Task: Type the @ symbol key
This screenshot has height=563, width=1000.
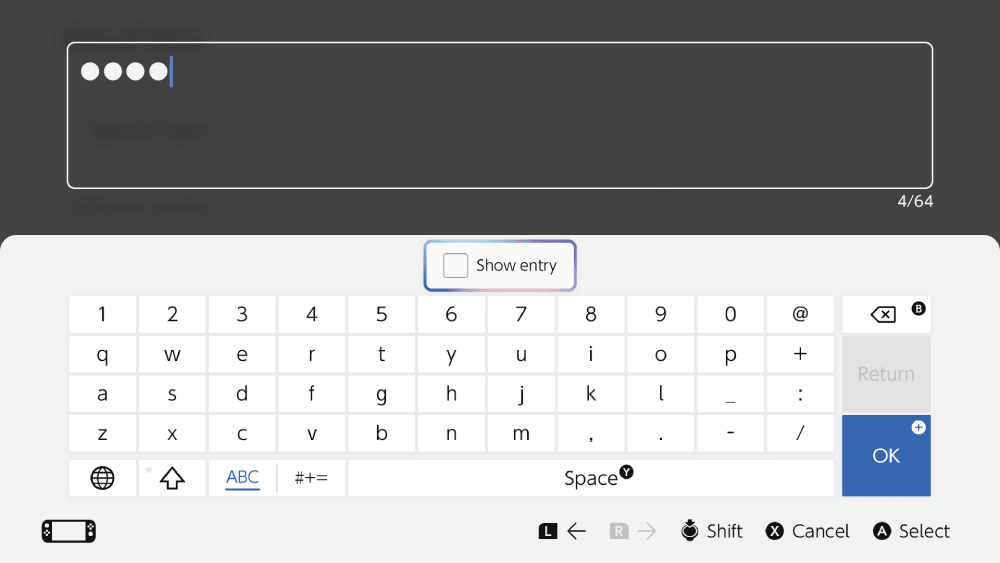Action: pos(800,314)
